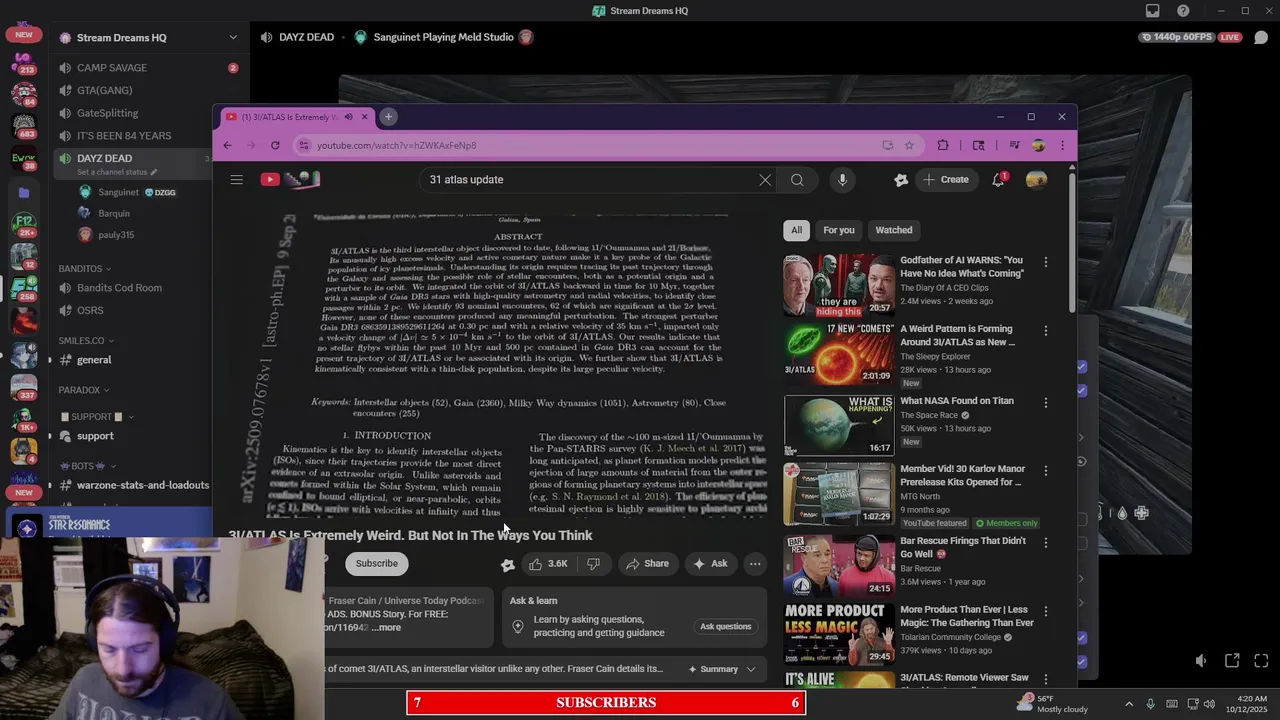Image resolution: width=1280 pixels, height=720 pixels.
Task: Open the A Weird Pattern is Forming thumbnail
Action: click(x=839, y=354)
